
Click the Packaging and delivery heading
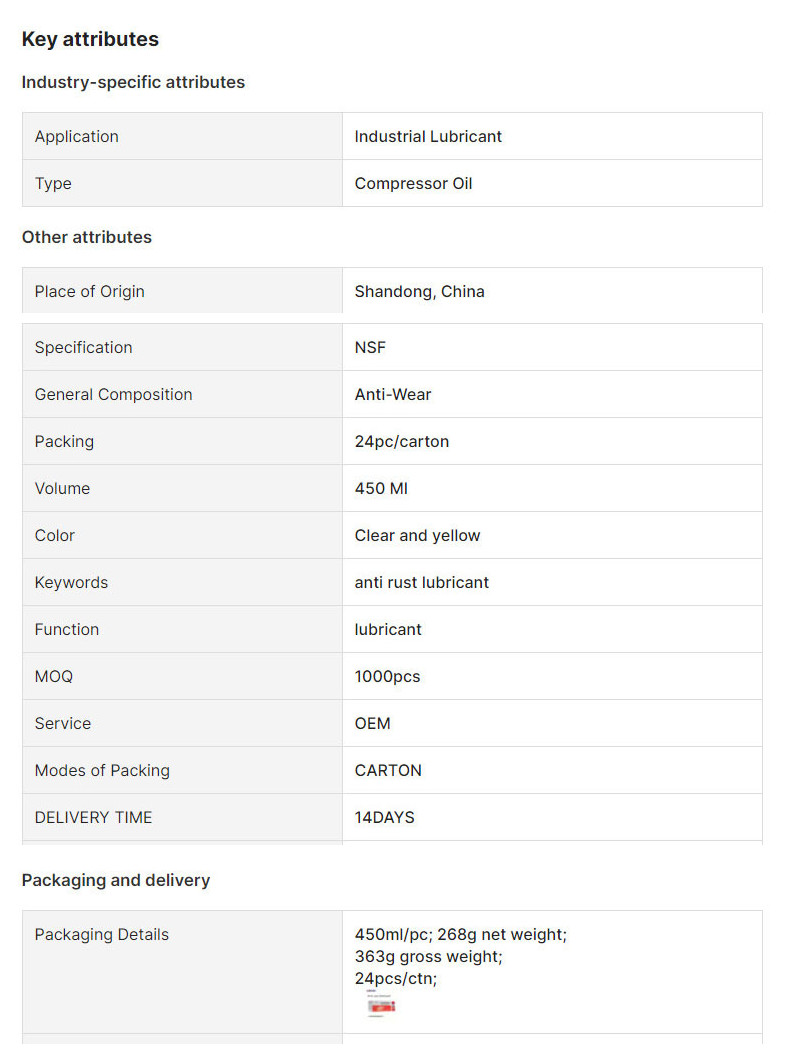tap(116, 881)
